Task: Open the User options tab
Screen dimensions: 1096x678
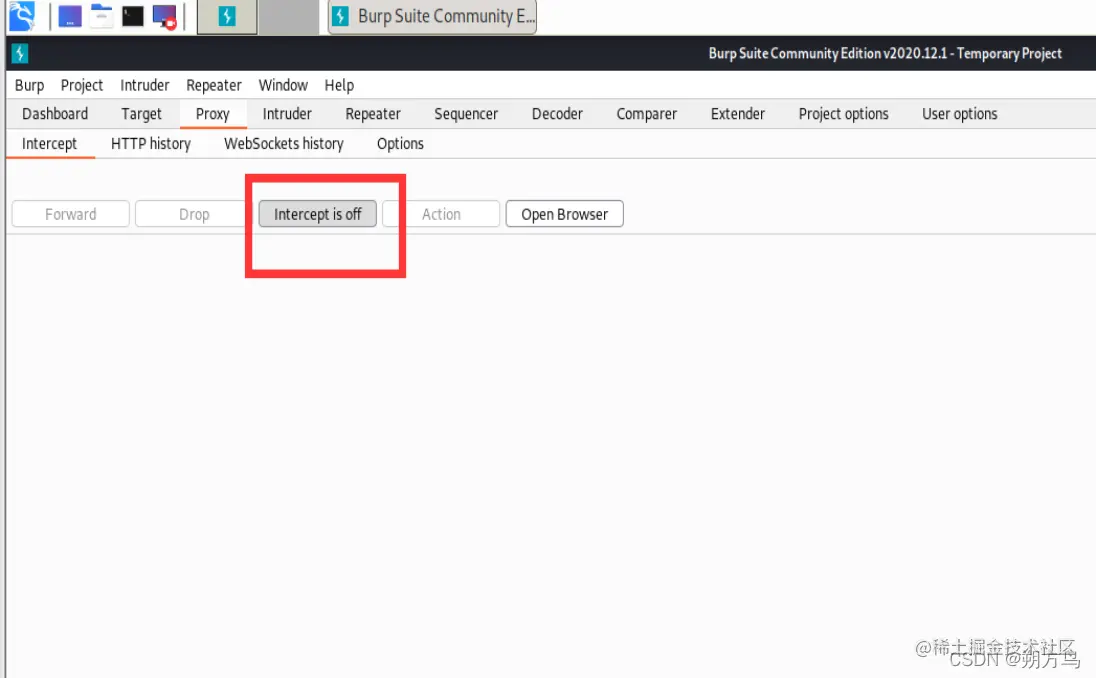Action: click(x=960, y=114)
